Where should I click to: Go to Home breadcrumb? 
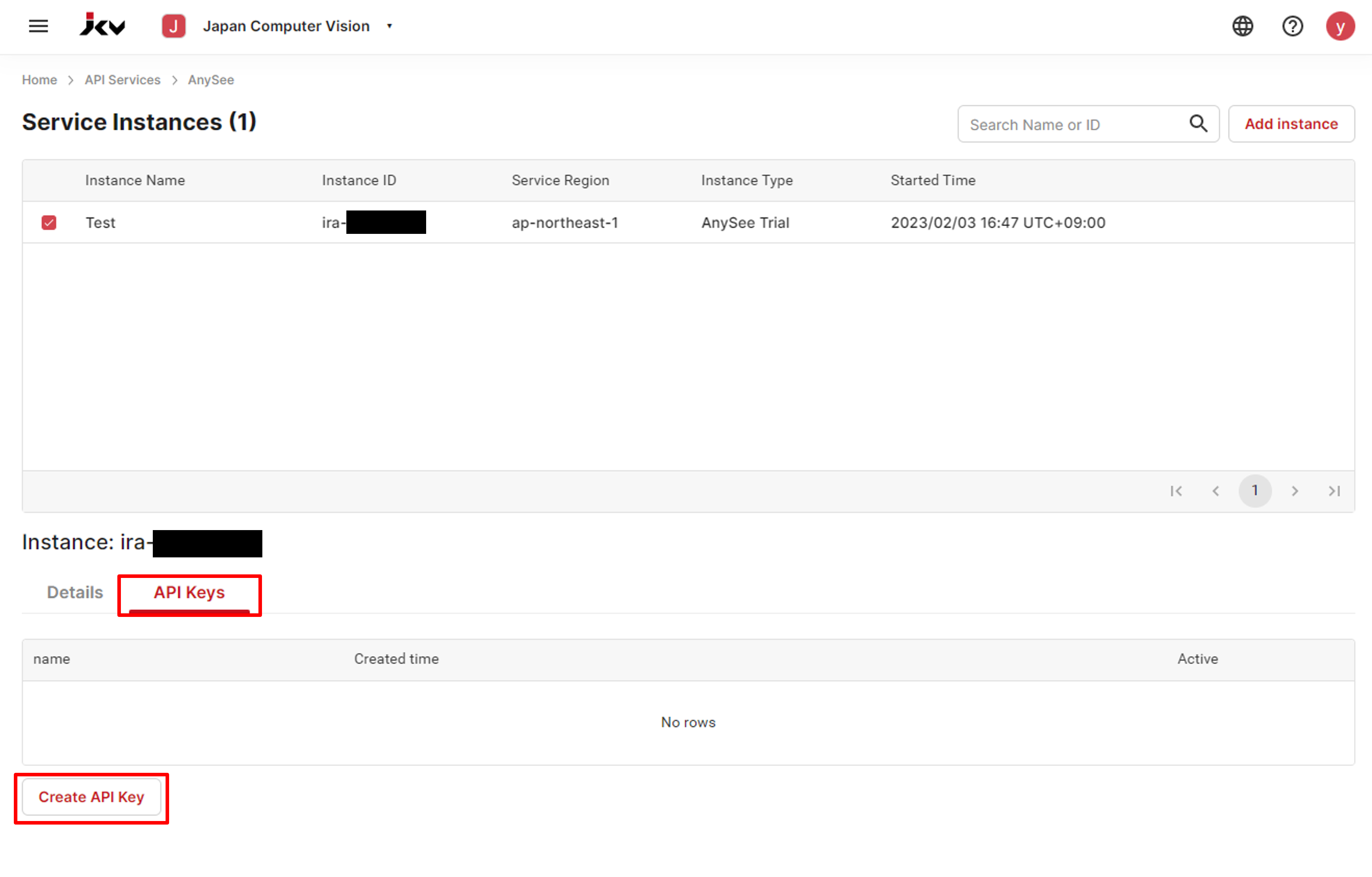pos(39,80)
